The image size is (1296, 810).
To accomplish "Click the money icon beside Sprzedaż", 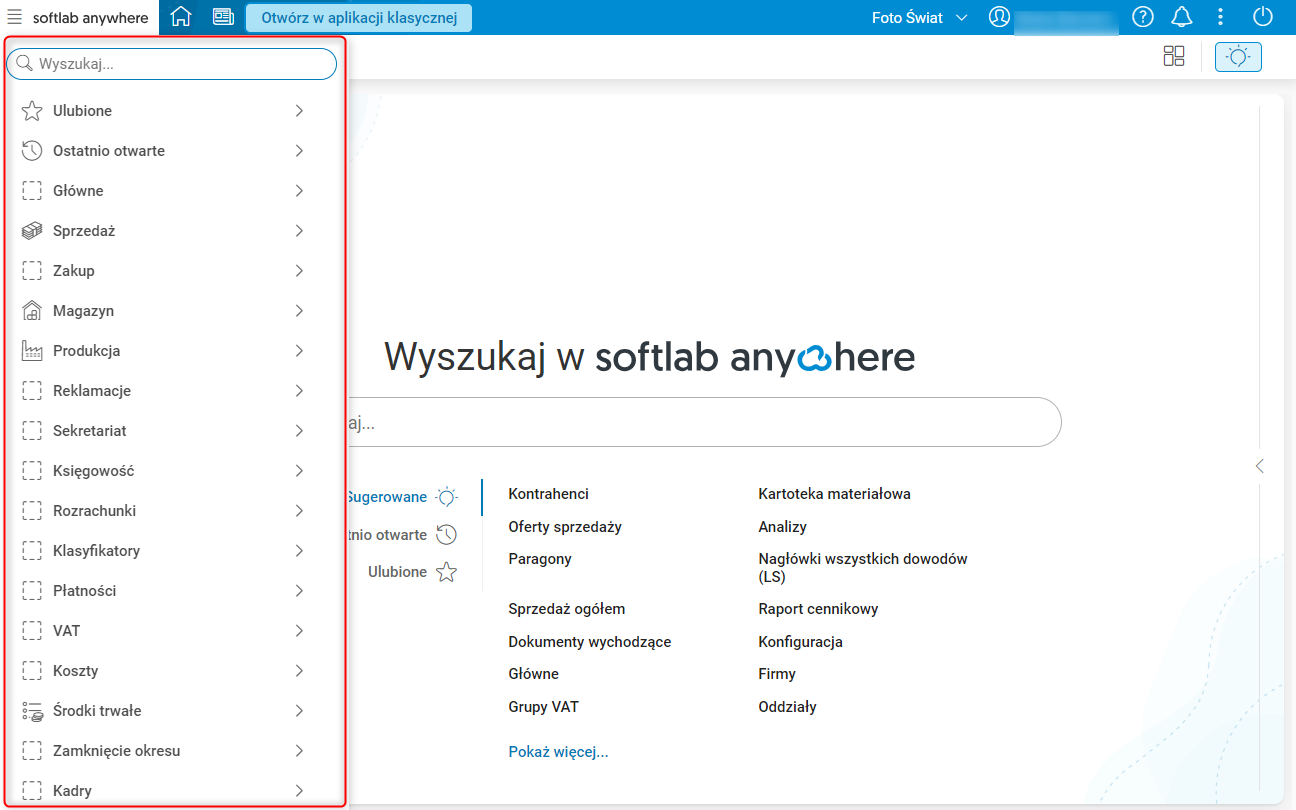I will 32,231.
